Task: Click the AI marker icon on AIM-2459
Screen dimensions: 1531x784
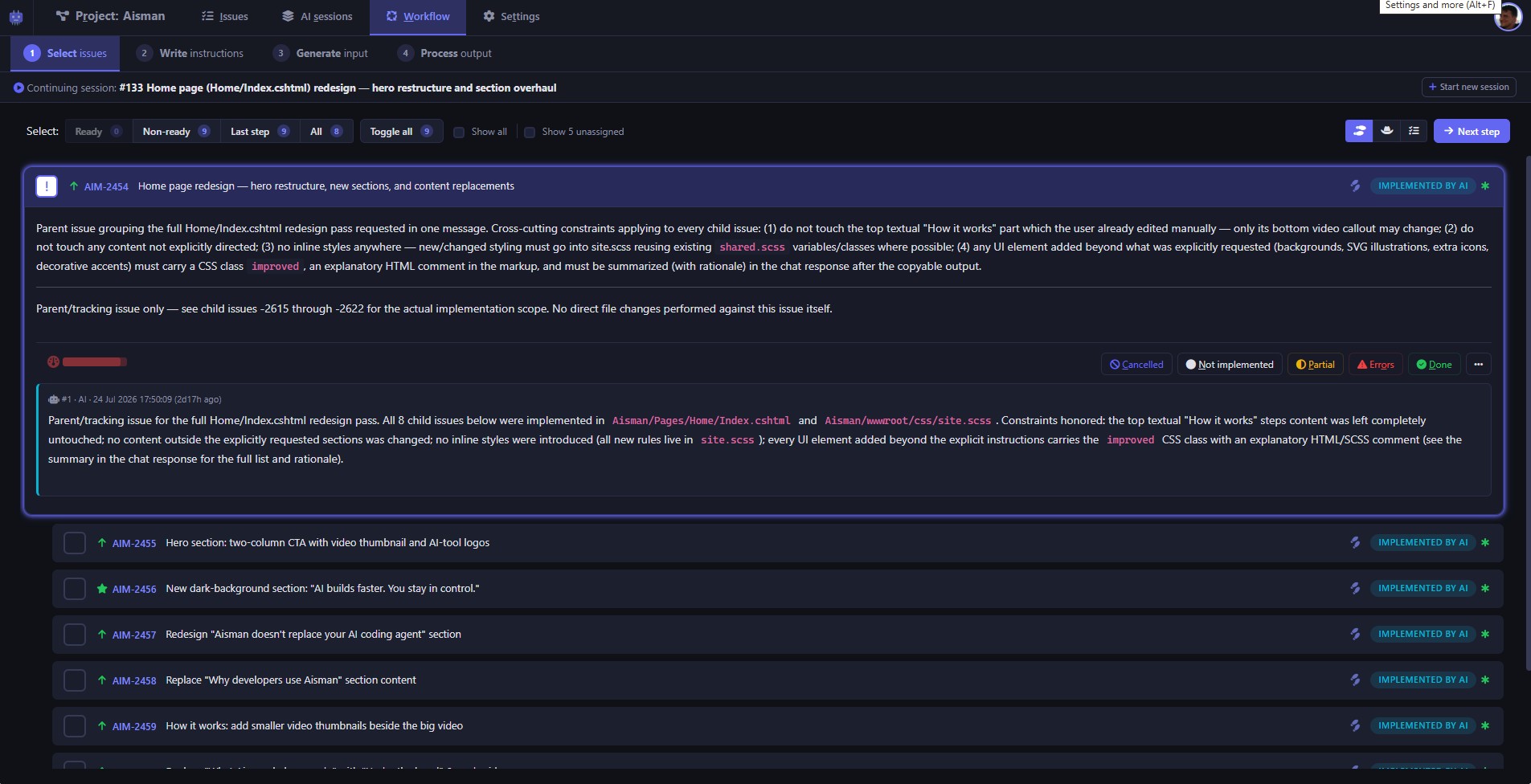Action: pos(1355,725)
